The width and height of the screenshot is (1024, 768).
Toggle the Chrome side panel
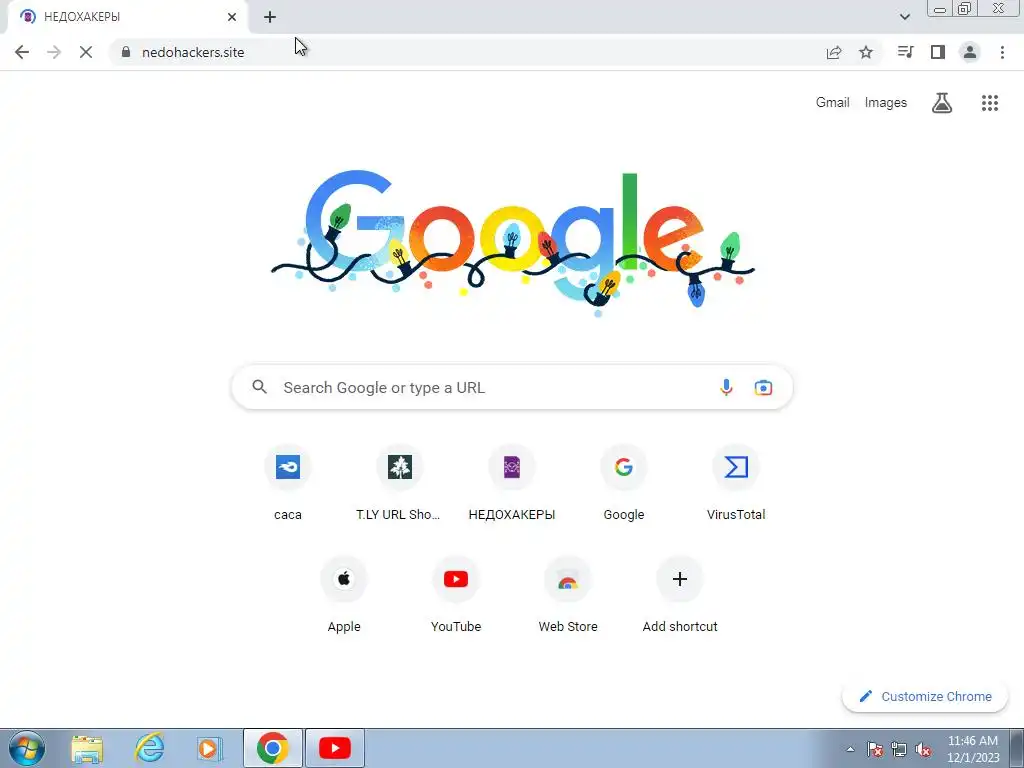pyautogui.click(x=938, y=52)
